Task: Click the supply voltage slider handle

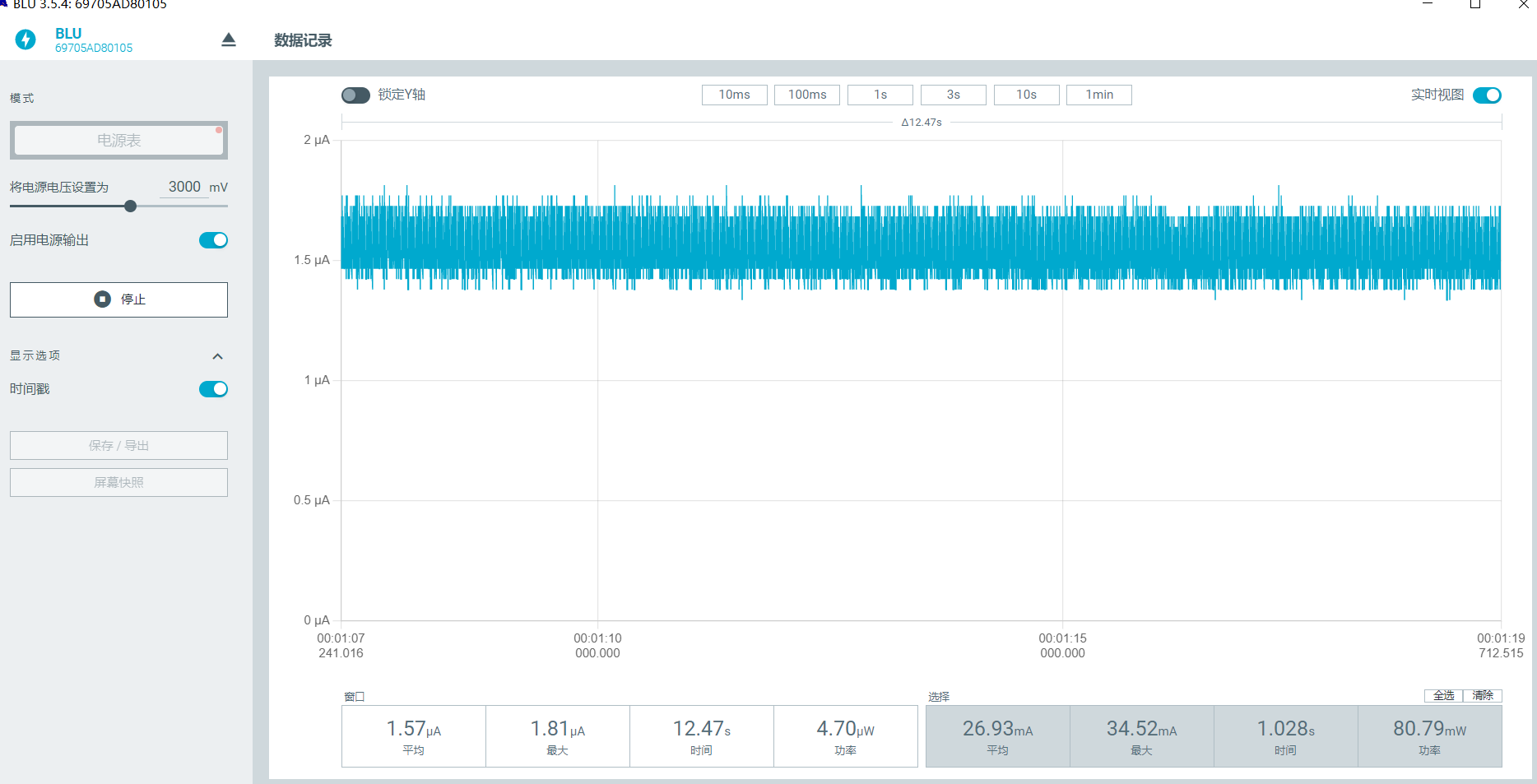Action: (x=130, y=206)
